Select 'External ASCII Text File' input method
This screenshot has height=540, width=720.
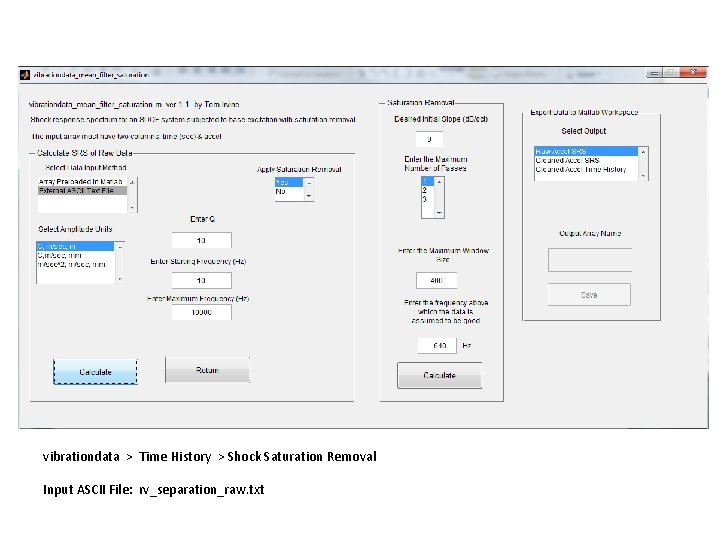(82, 191)
